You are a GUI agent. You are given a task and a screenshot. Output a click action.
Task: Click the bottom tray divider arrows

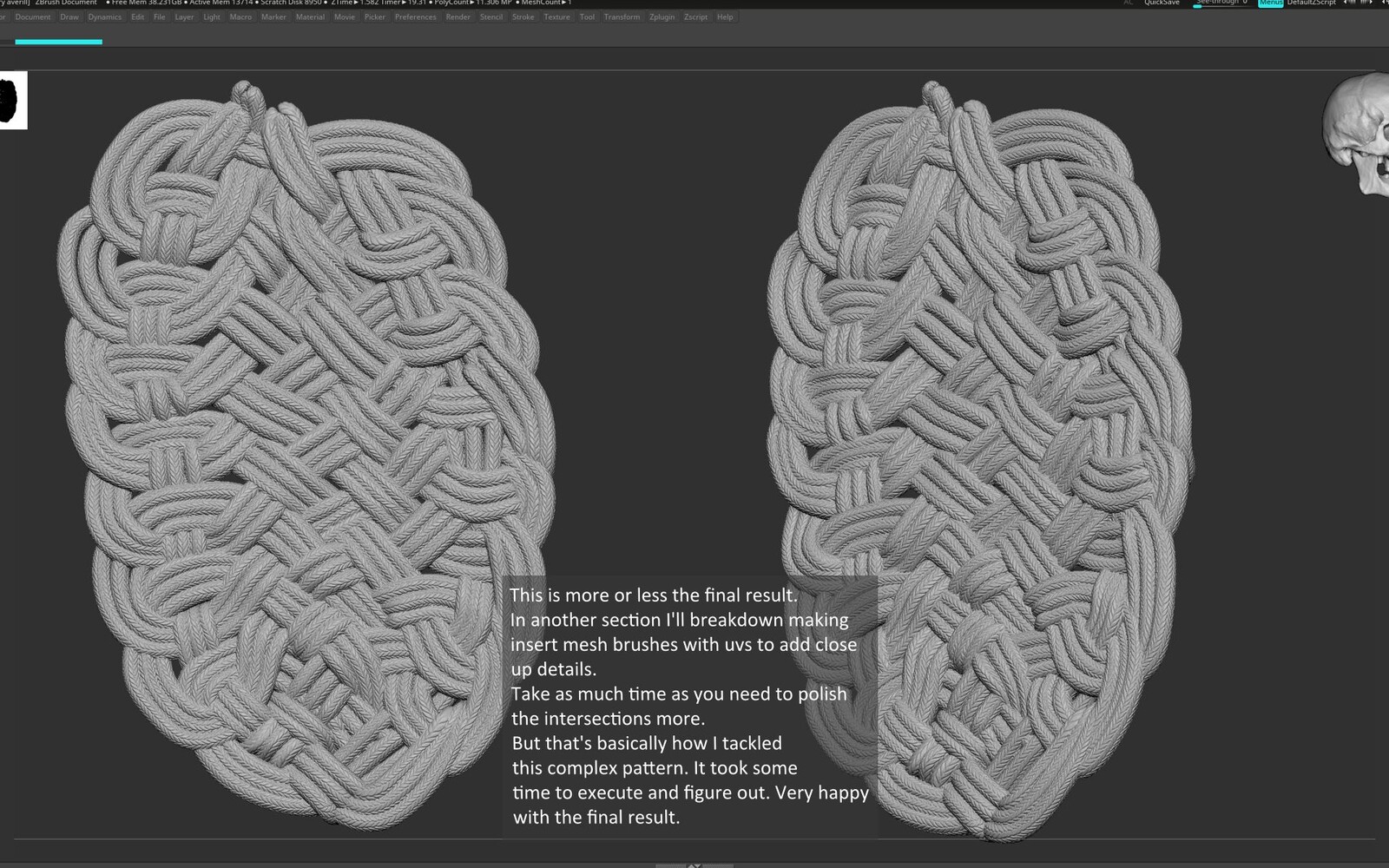point(694,865)
